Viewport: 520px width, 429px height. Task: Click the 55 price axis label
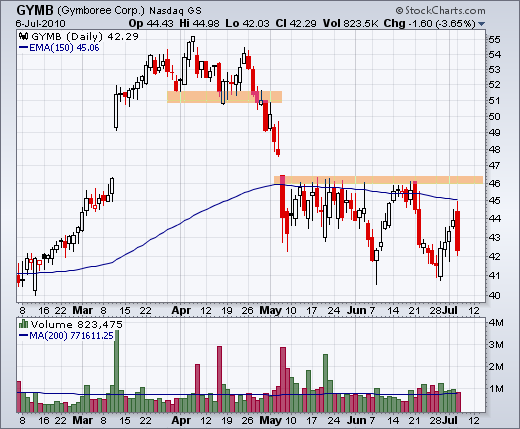[x=494, y=40]
